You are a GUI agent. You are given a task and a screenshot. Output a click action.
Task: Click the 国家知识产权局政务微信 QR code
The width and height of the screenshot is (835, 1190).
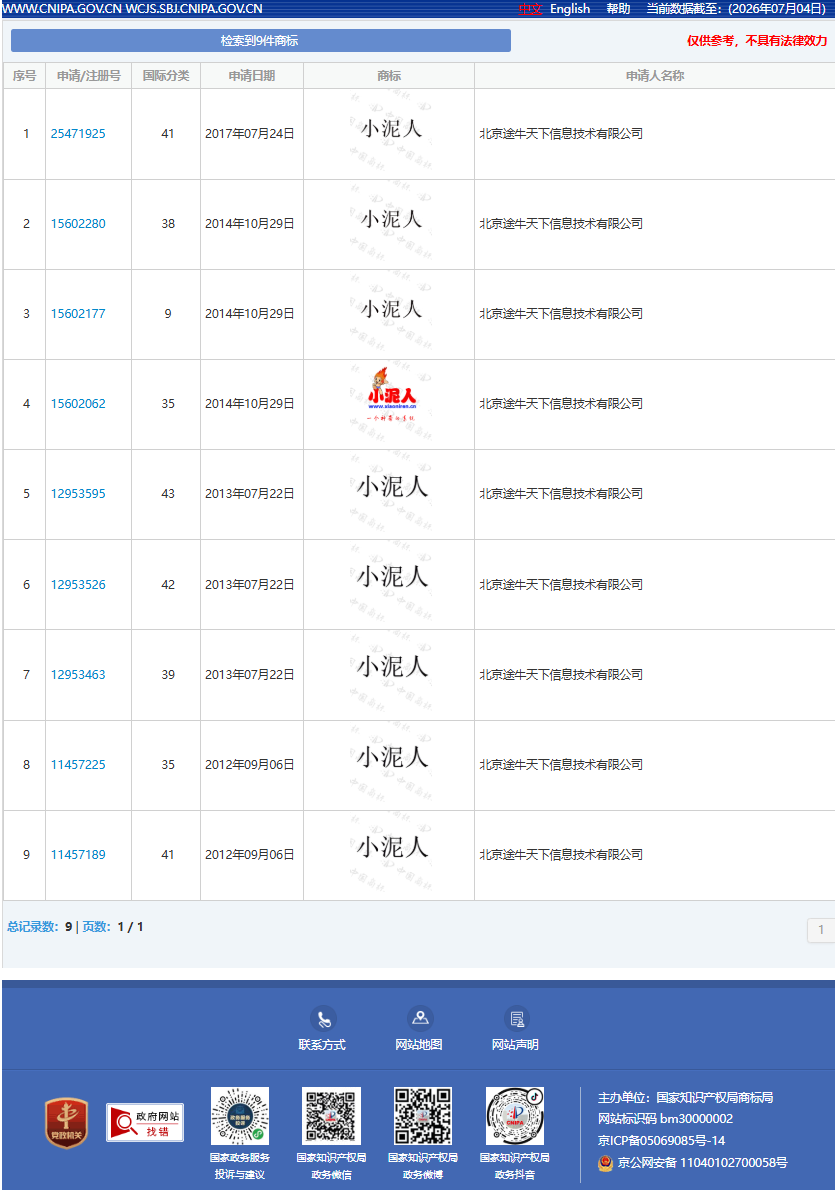point(332,1116)
